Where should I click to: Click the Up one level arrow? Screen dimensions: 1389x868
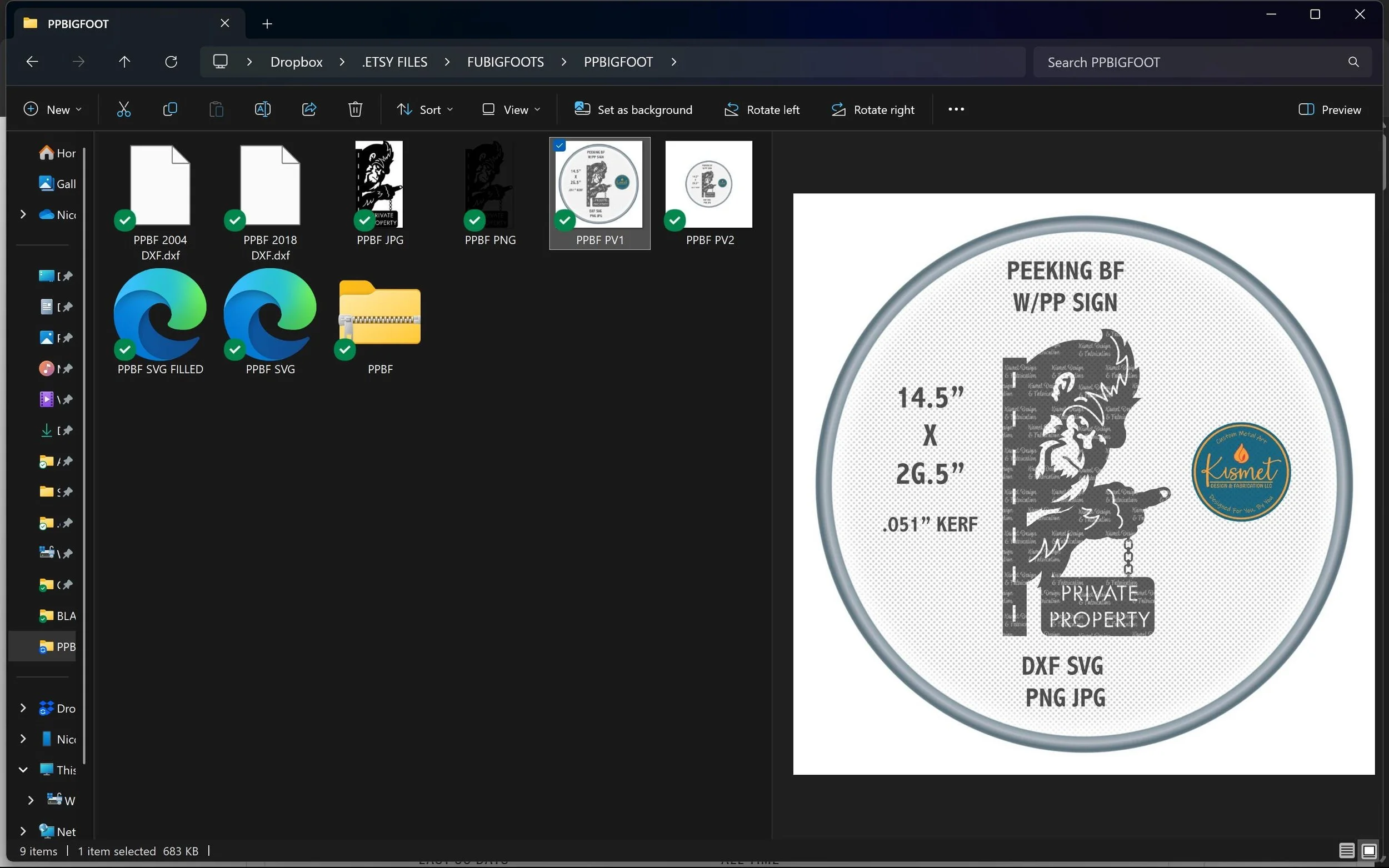124,62
